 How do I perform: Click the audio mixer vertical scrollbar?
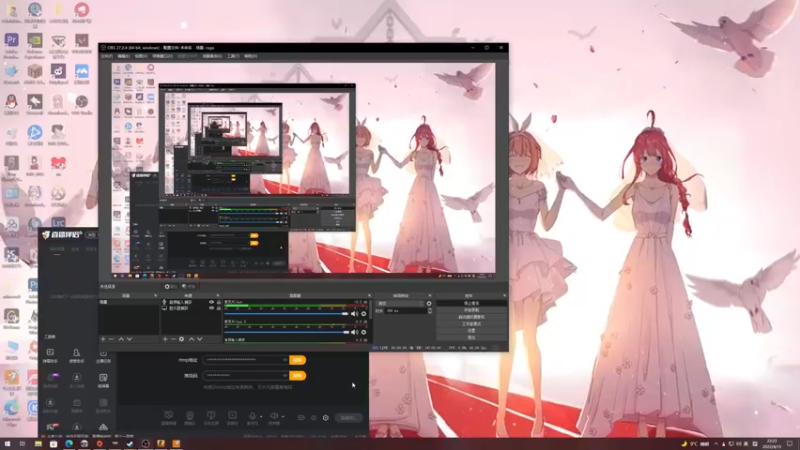click(x=370, y=309)
